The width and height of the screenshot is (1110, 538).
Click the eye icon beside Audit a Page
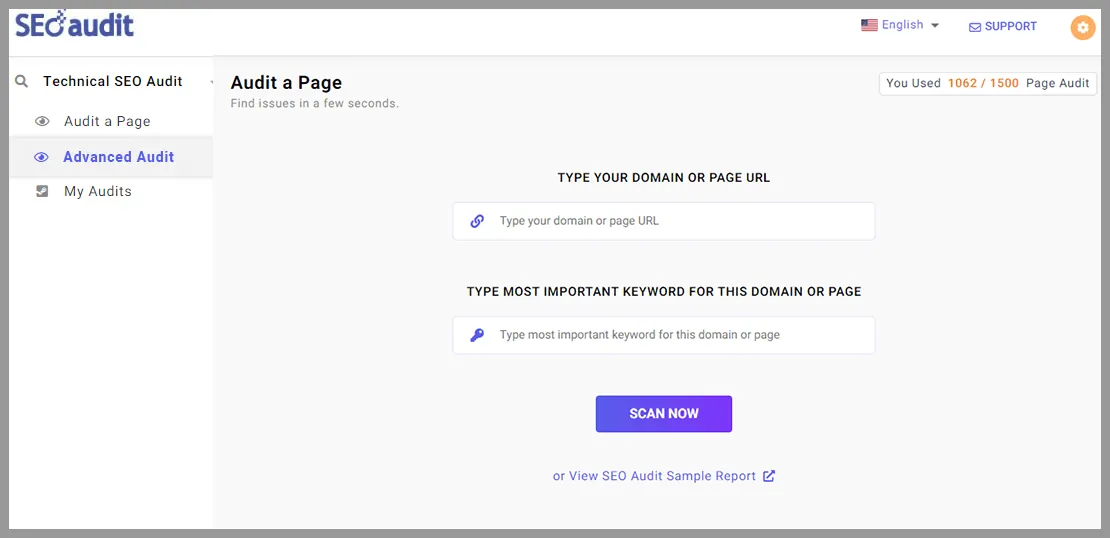[x=42, y=122]
